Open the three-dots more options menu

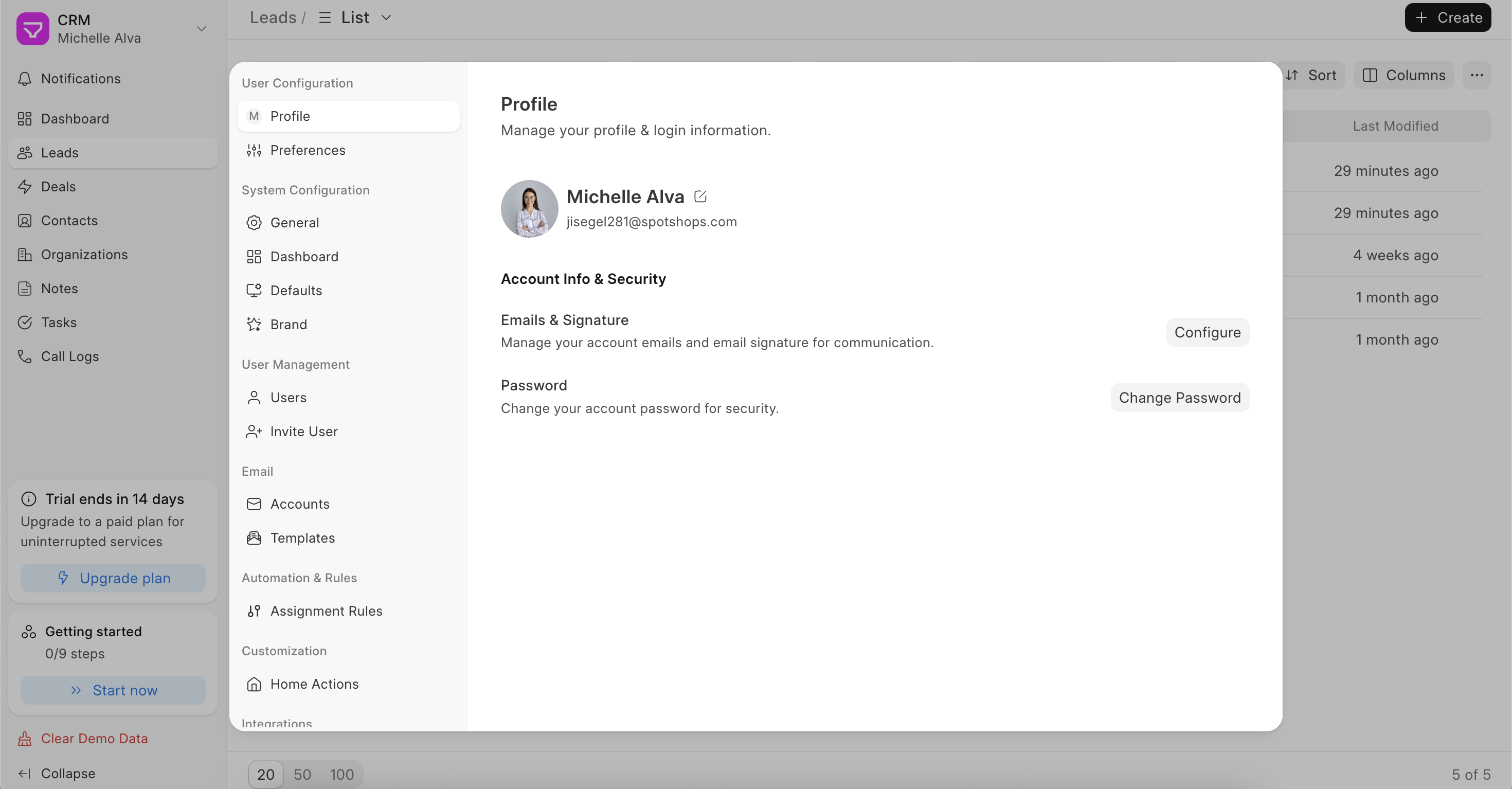tap(1477, 75)
